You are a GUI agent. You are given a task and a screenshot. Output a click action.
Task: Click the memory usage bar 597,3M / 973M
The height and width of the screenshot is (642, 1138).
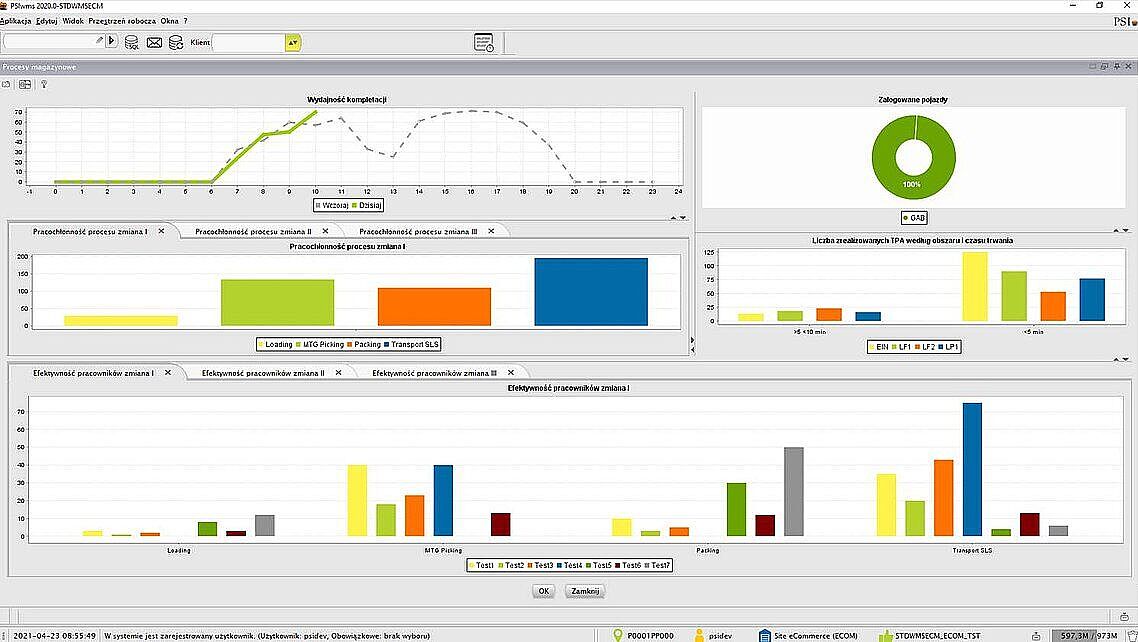(1084, 636)
